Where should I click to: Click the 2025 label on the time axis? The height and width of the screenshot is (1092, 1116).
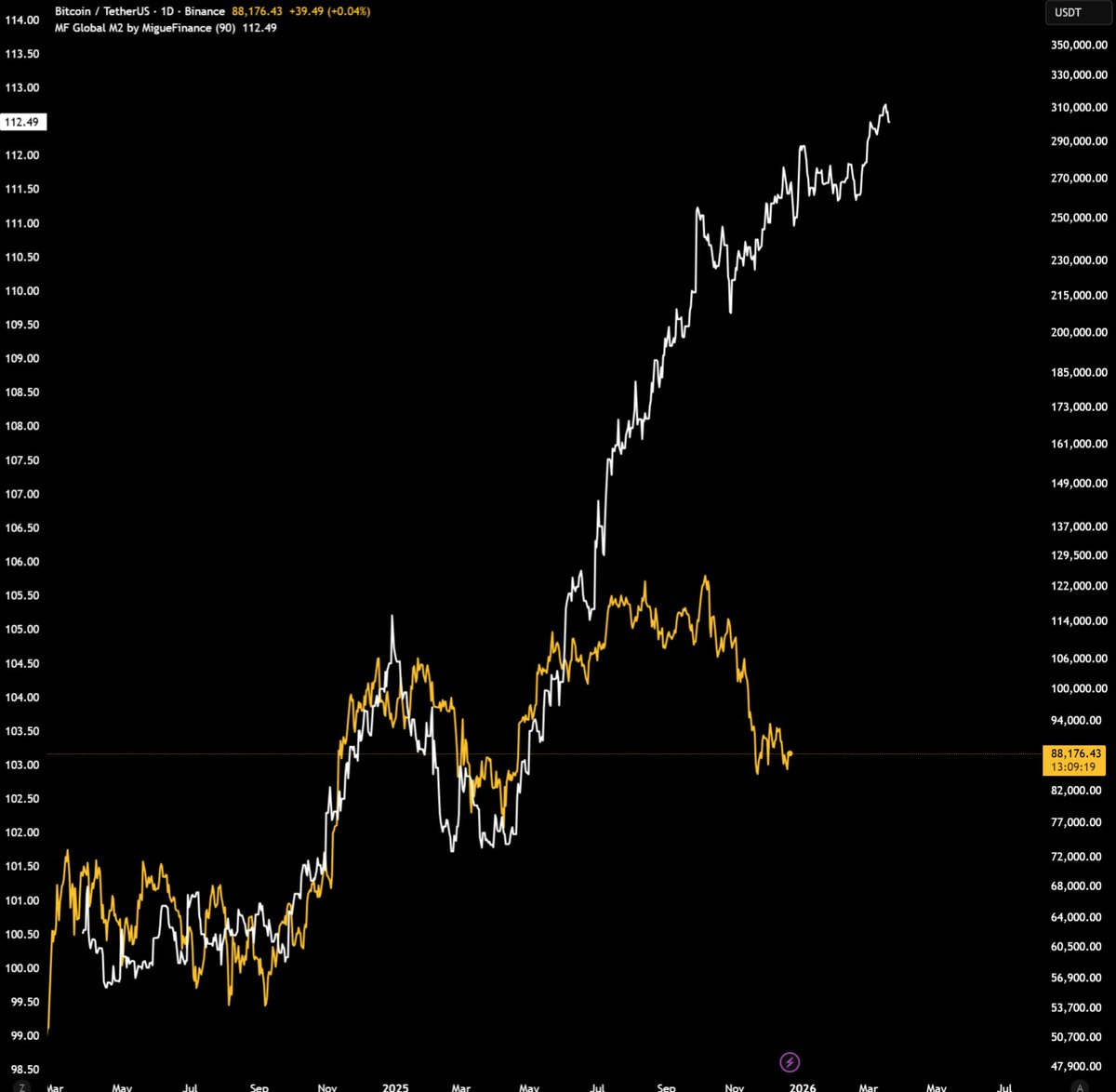click(x=395, y=1086)
